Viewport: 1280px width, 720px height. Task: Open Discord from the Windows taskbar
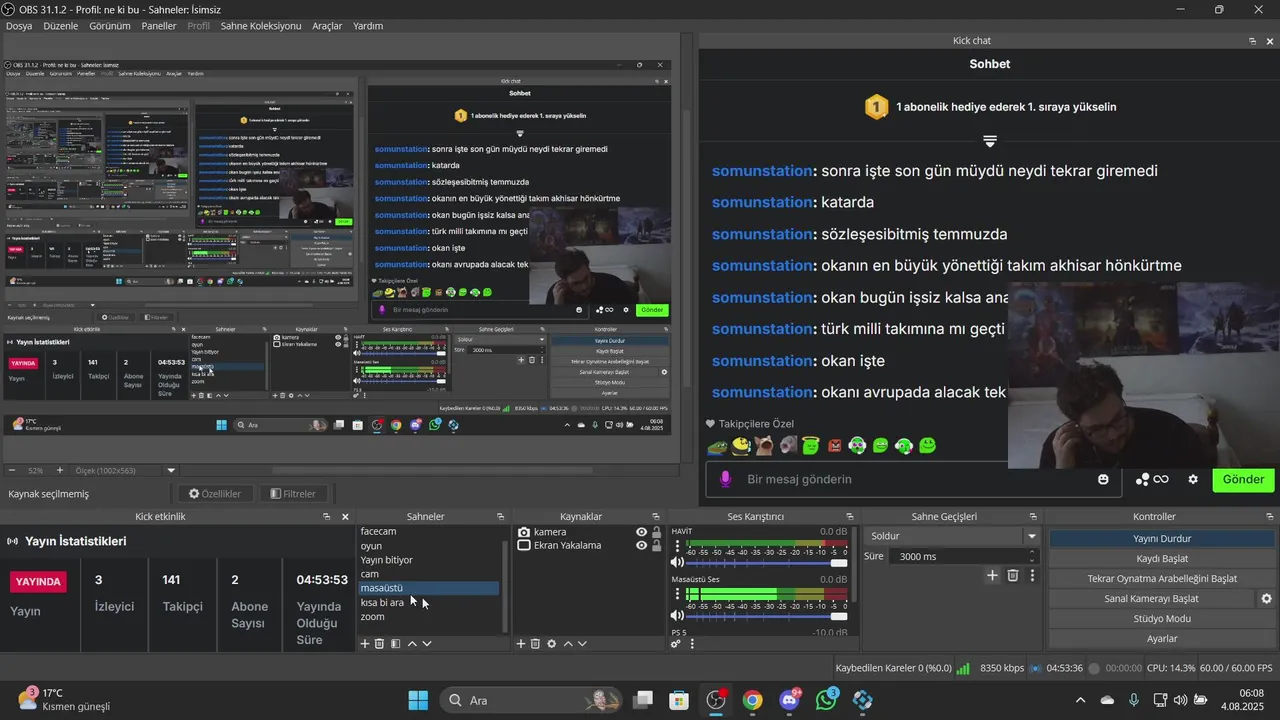pyautogui.click(x=790, y=700)
